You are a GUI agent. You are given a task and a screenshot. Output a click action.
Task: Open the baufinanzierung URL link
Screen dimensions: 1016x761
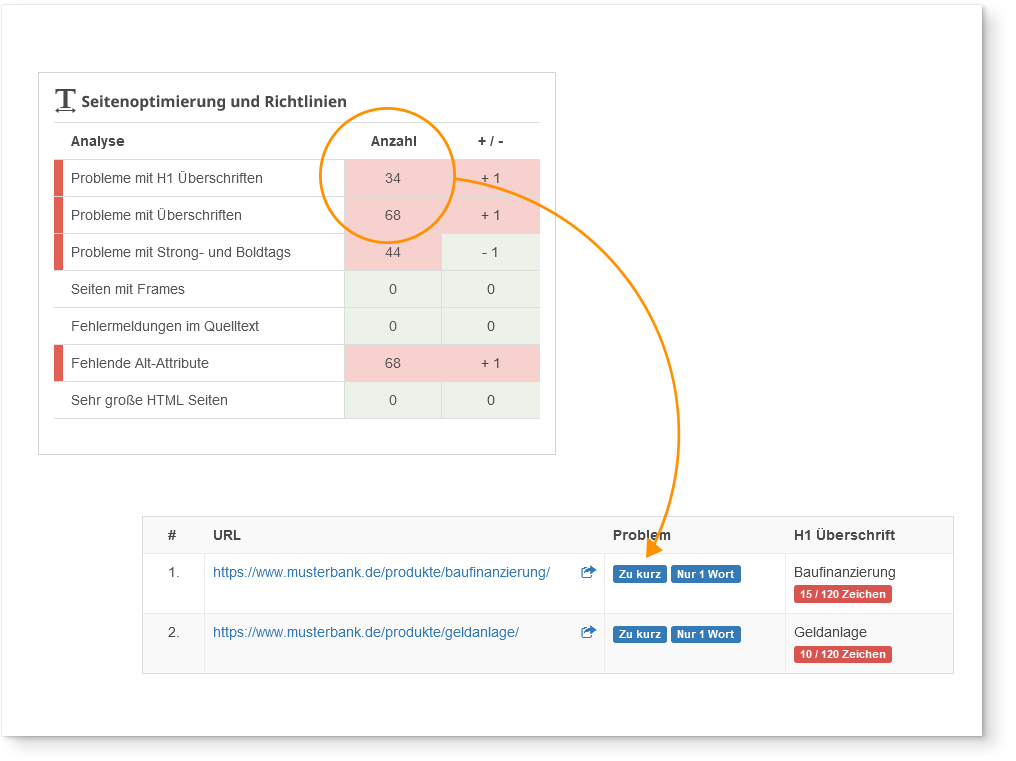click(381, 572)
